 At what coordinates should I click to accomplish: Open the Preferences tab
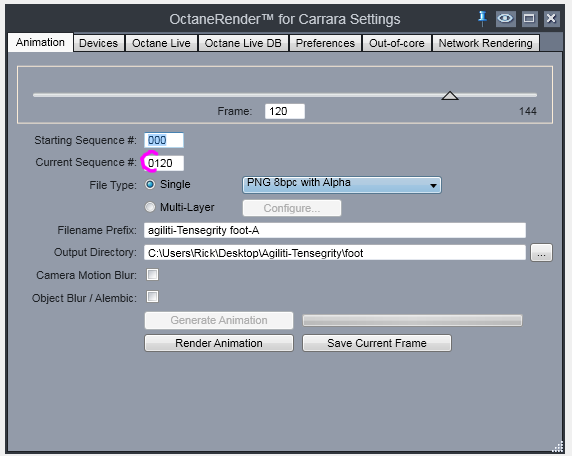point(325,43)
